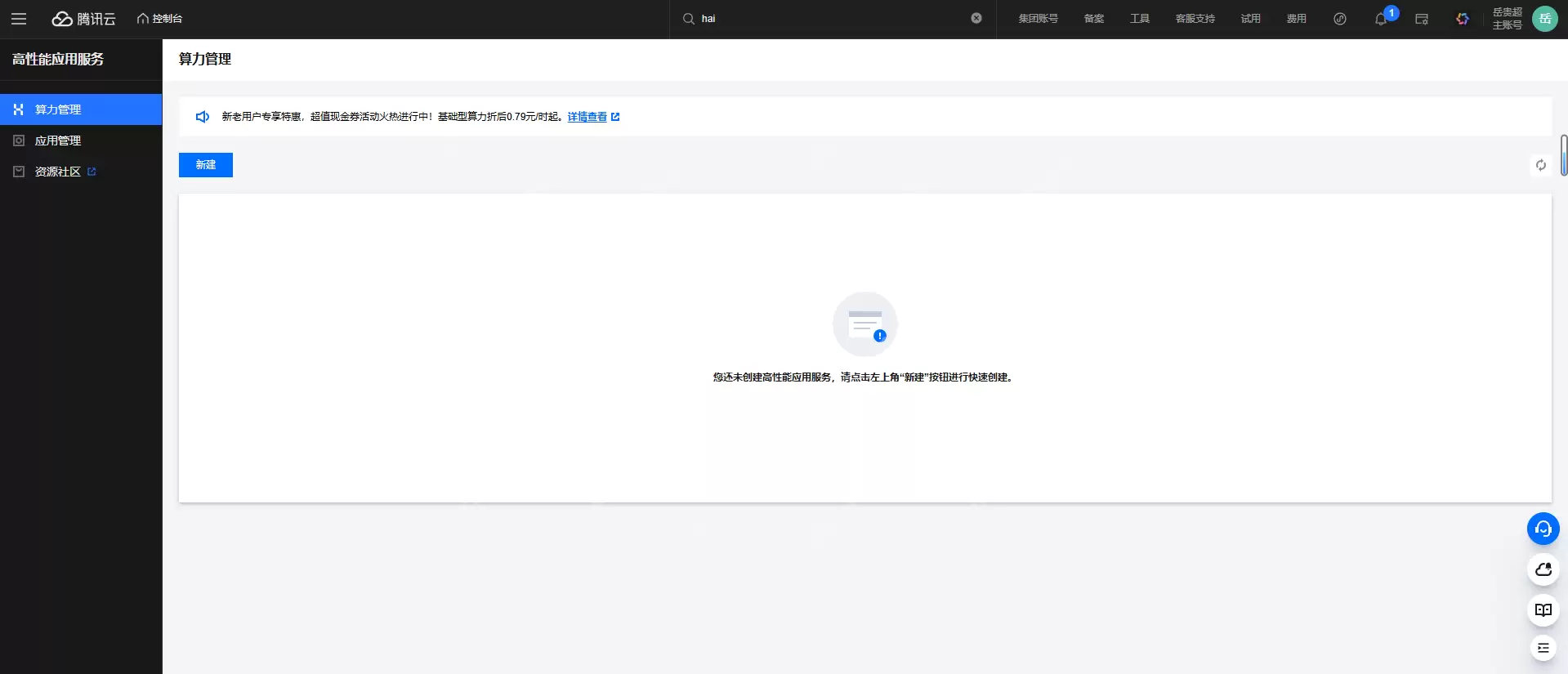Open the documentation book icon
Viewport: 1568px width, 674px height.
[x=1543, y=610]
